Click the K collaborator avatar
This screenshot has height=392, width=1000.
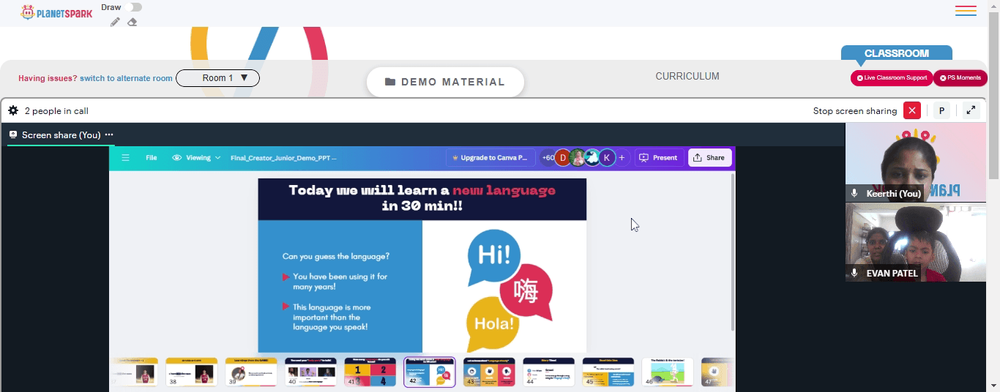[x=607, y=157]
